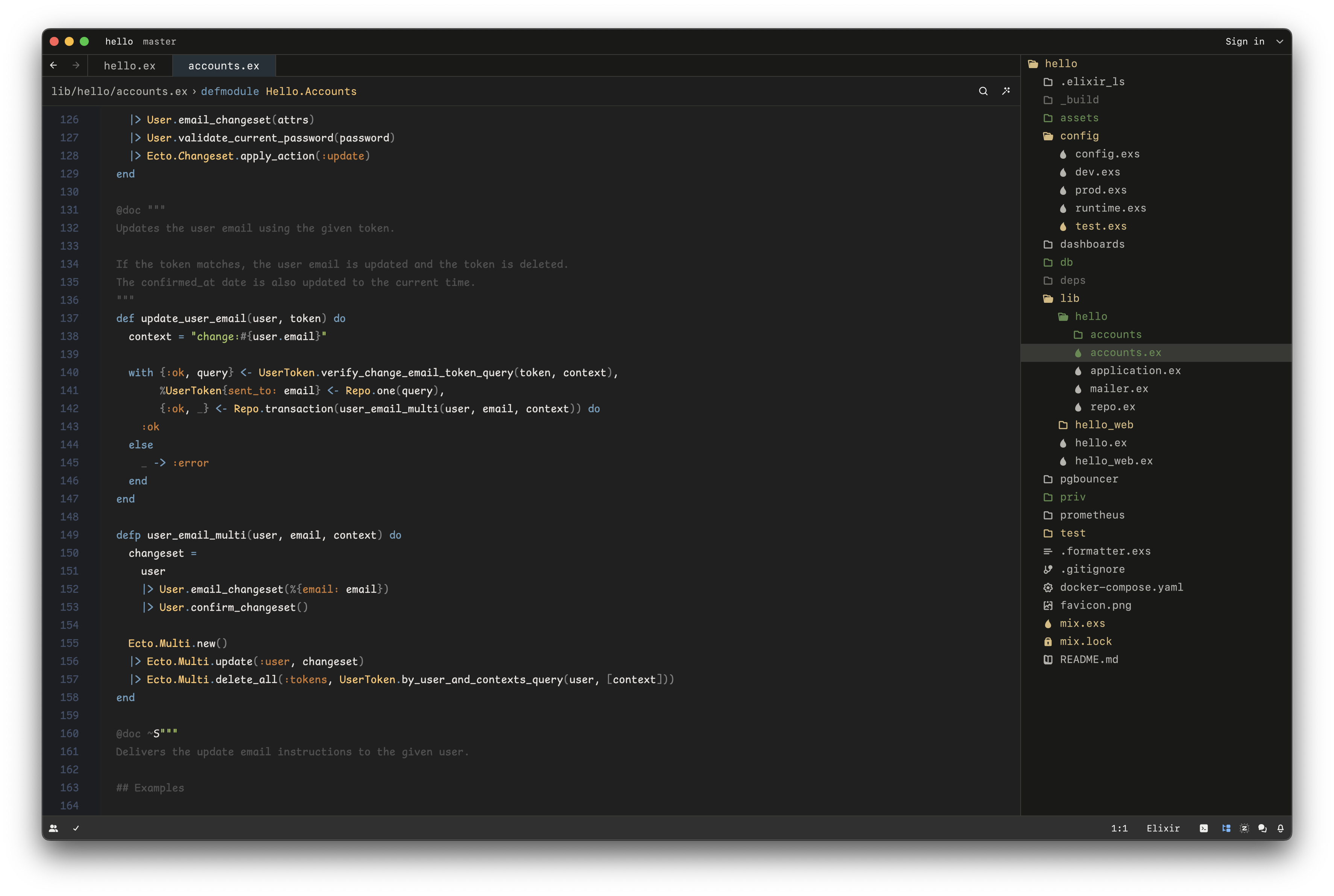Image resolution: width=1334 pixels, height=896 pixels.
Task: Open the chat panel icon
Action: (1263, 828)
